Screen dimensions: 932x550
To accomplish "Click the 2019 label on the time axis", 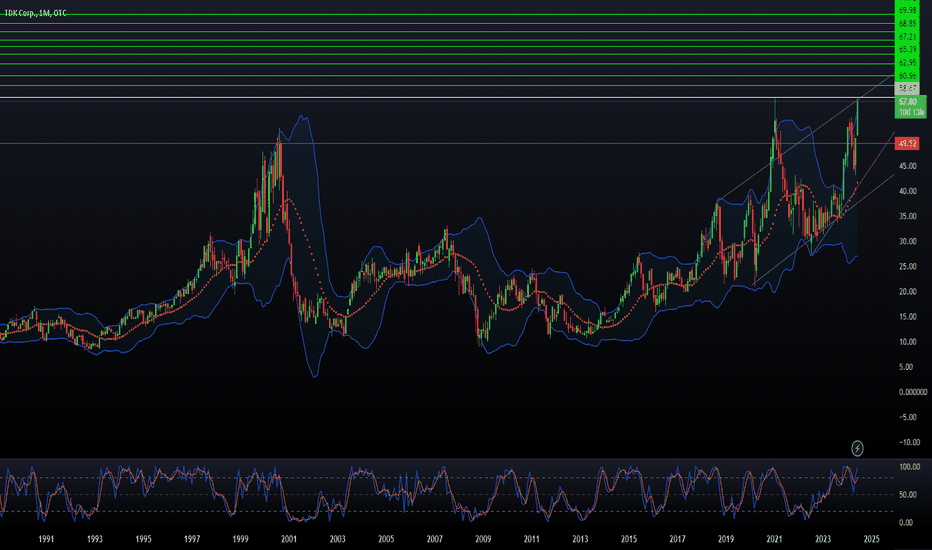I will (726, 539).
